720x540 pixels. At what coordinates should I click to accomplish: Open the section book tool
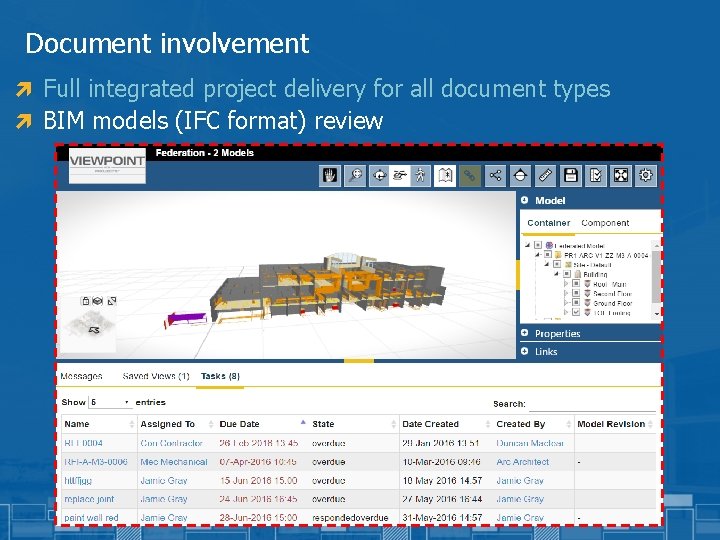tap(445, 175)
